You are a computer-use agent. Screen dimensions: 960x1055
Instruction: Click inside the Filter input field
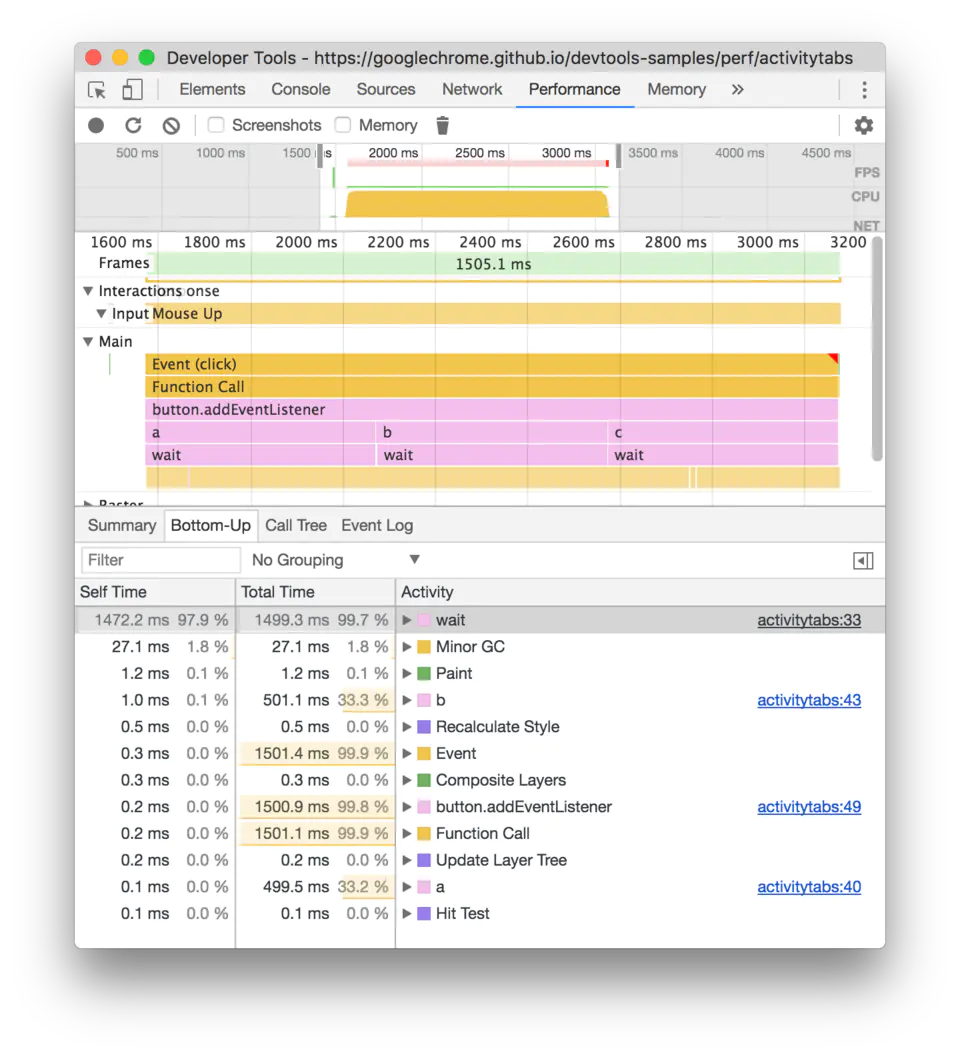click(160, 559)
